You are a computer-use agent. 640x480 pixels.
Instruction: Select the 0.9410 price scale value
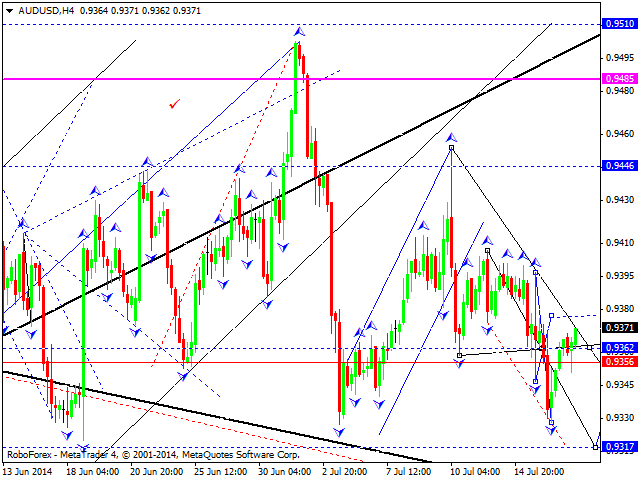[620, 243]
